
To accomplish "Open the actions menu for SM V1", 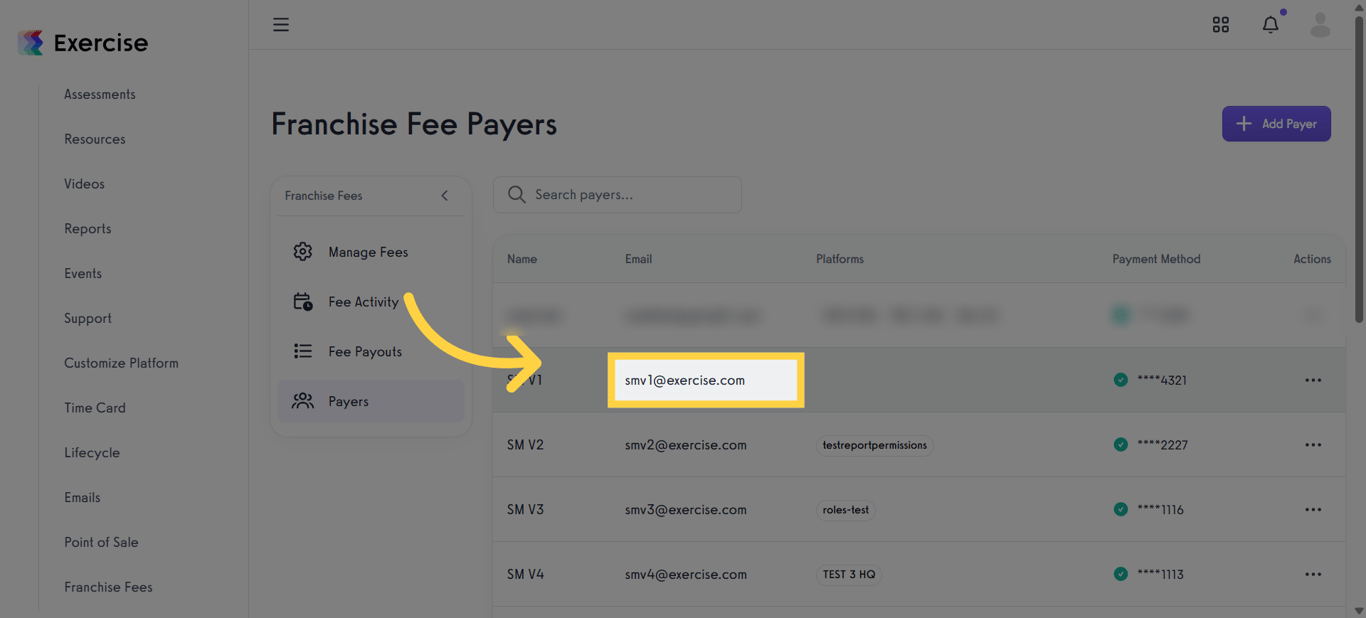I will (1313, 380).
